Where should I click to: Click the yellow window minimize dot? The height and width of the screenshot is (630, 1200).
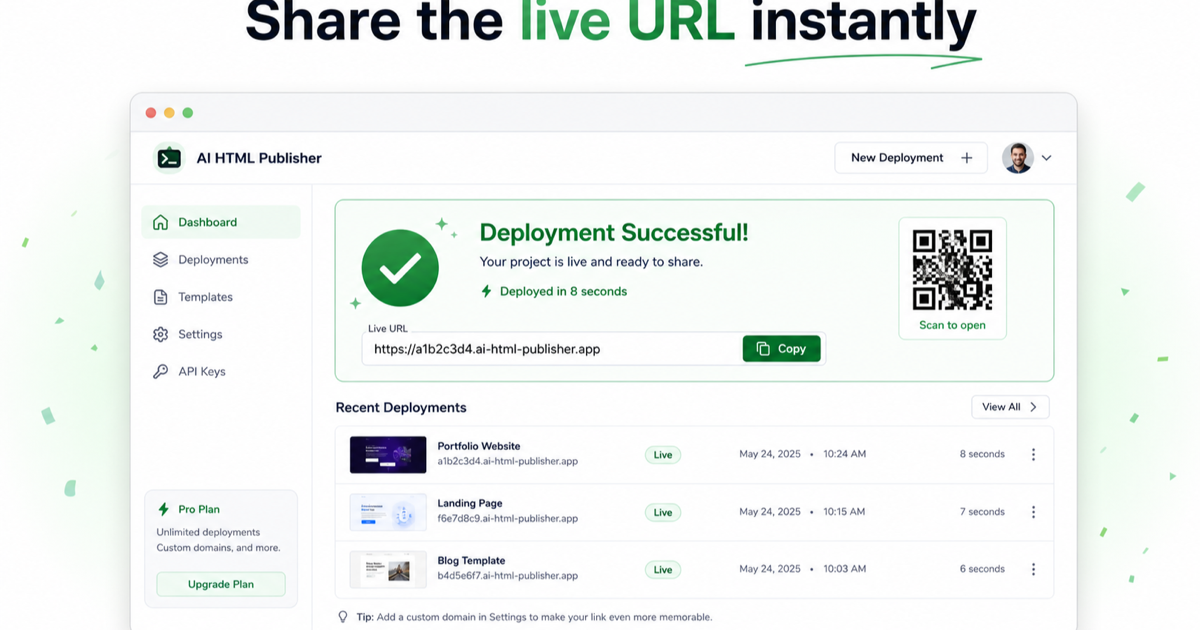(169, 113)
